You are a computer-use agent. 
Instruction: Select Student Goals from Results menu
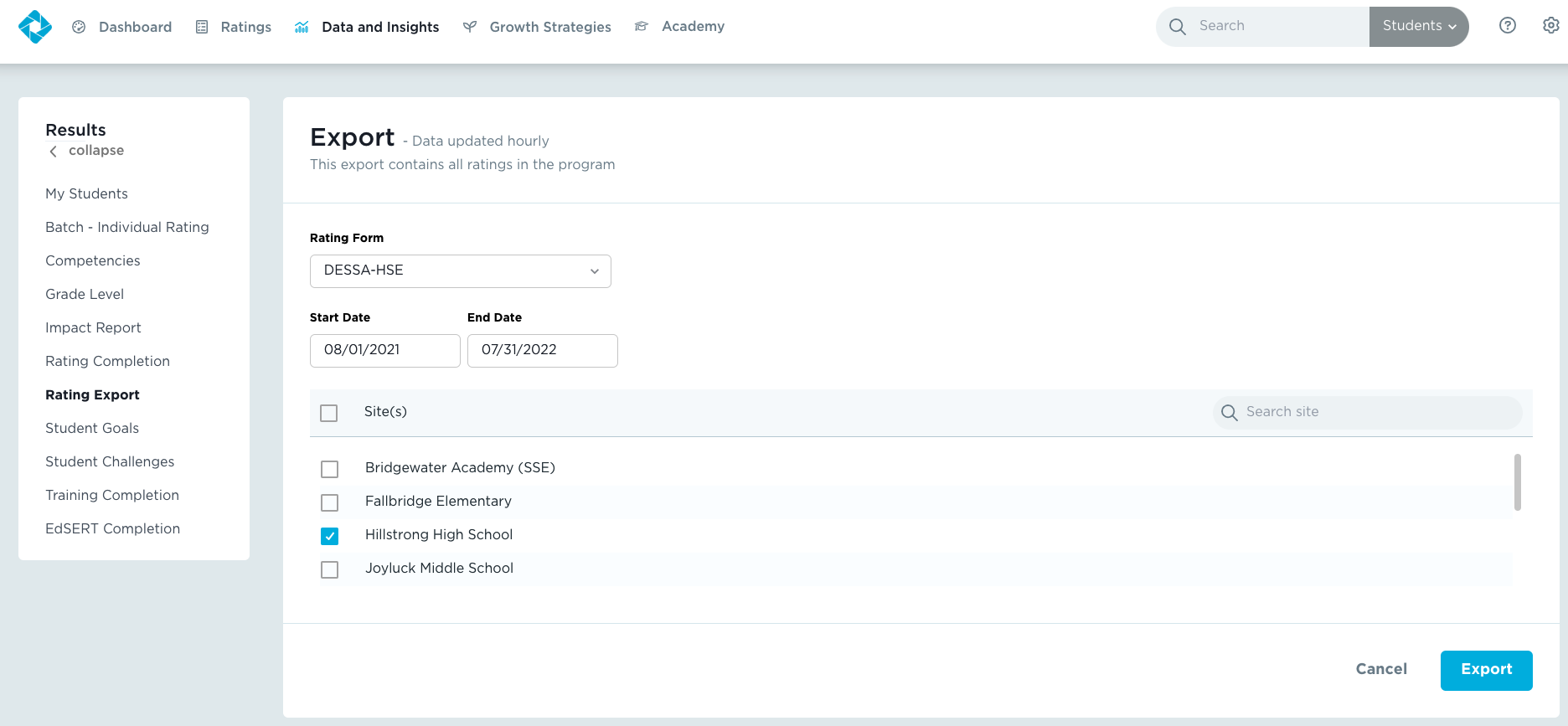click(x=92, y=428)
